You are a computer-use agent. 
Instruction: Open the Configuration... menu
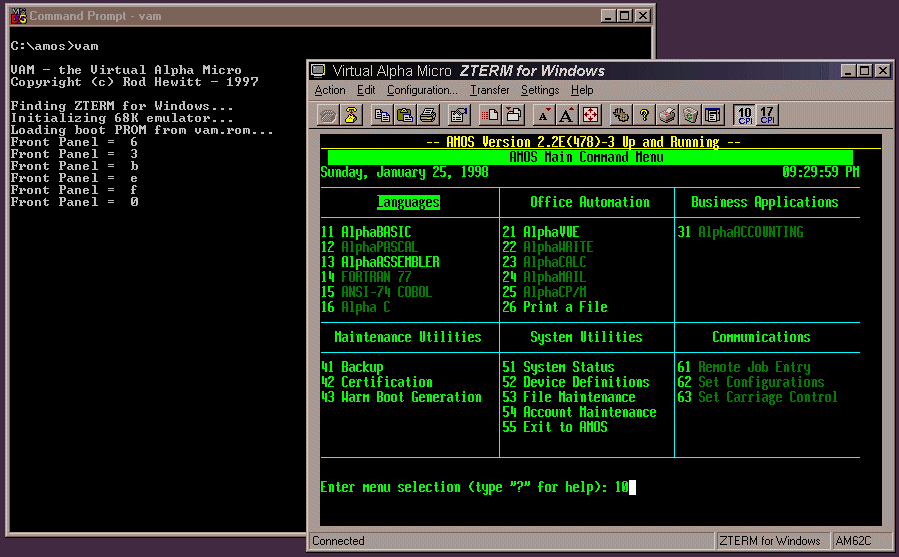(422, 90)
